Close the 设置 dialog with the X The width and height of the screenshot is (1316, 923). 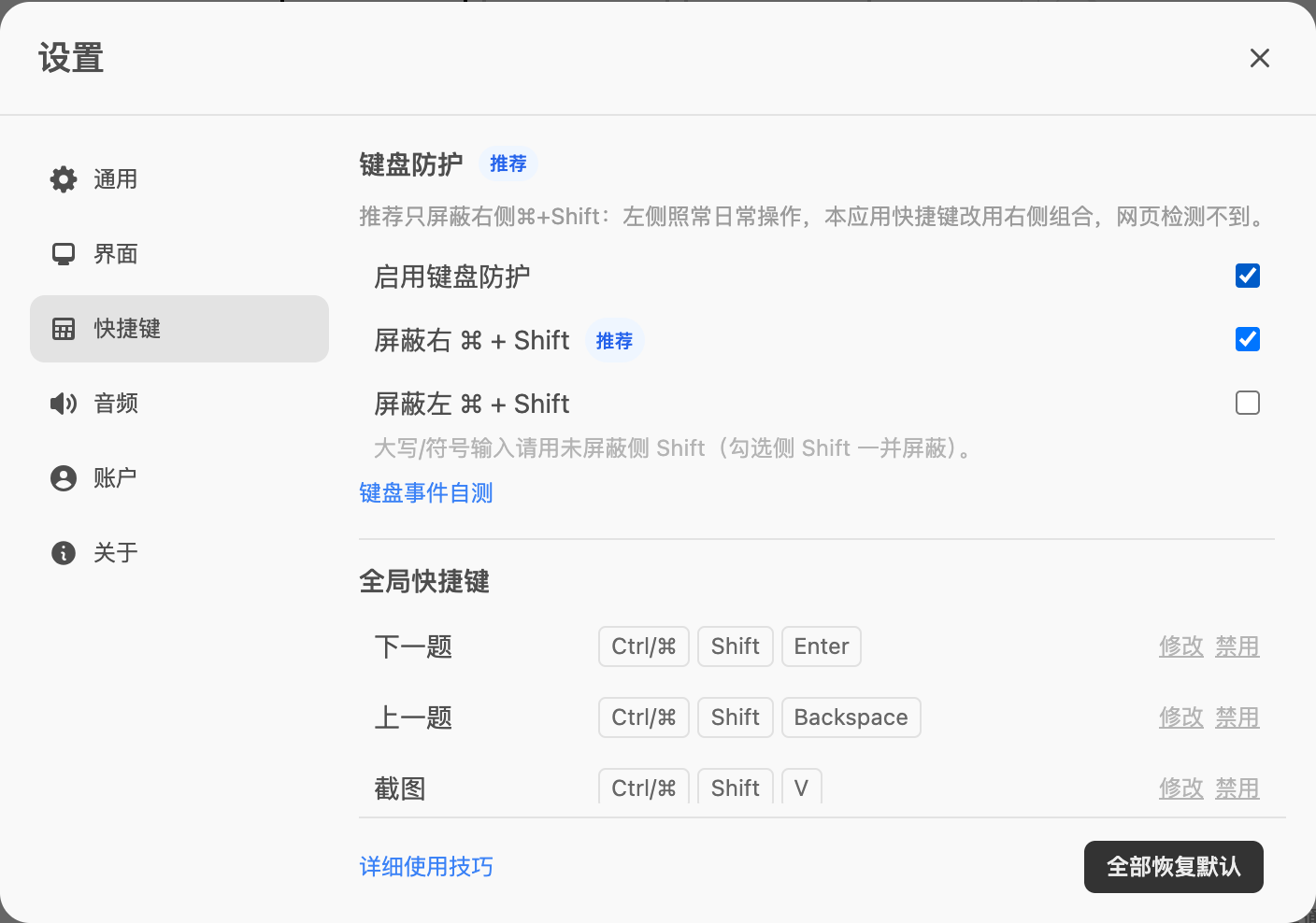(x=1260, y=58)
